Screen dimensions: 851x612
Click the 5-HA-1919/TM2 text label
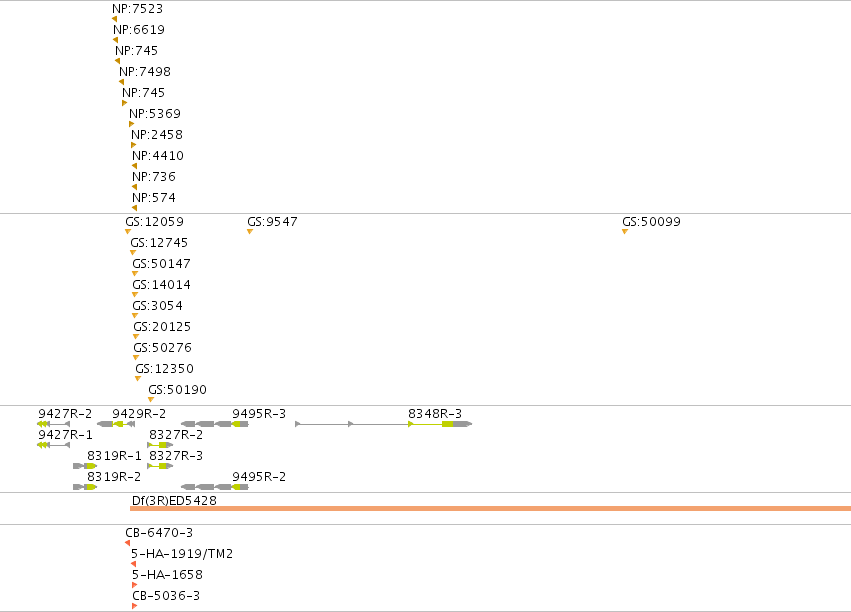click(x=182, y=553)
